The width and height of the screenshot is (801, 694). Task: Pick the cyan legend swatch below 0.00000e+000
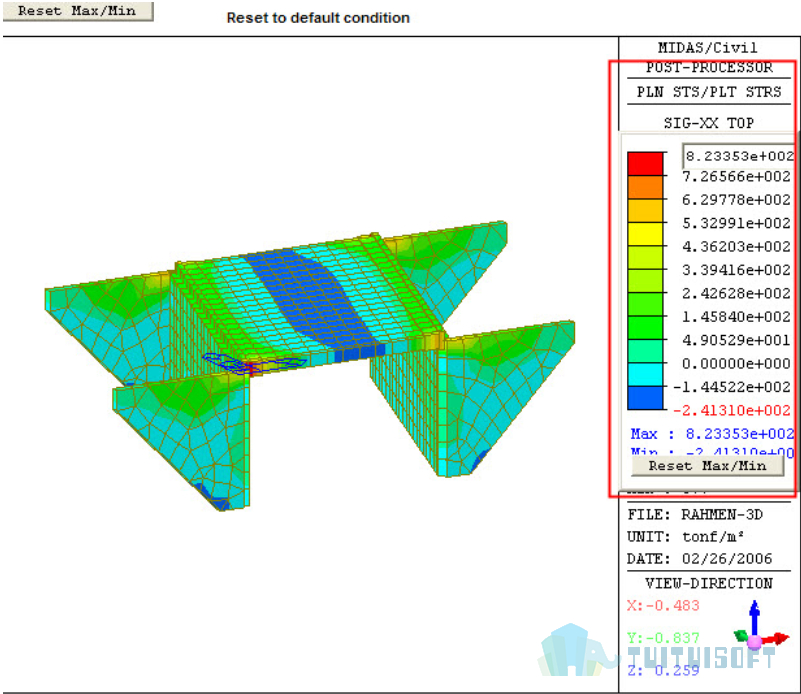tap(645, 374)
